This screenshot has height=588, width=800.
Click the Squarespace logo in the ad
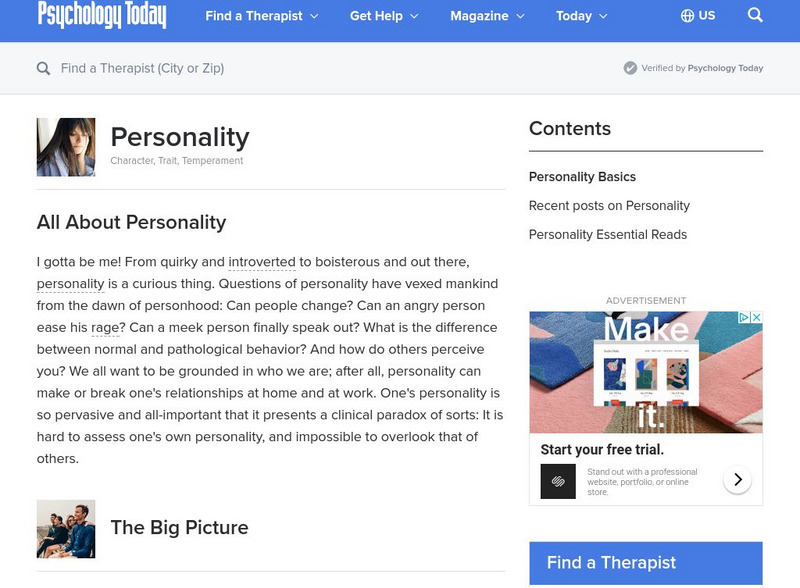pyautogui.click(x=558, y=481)
